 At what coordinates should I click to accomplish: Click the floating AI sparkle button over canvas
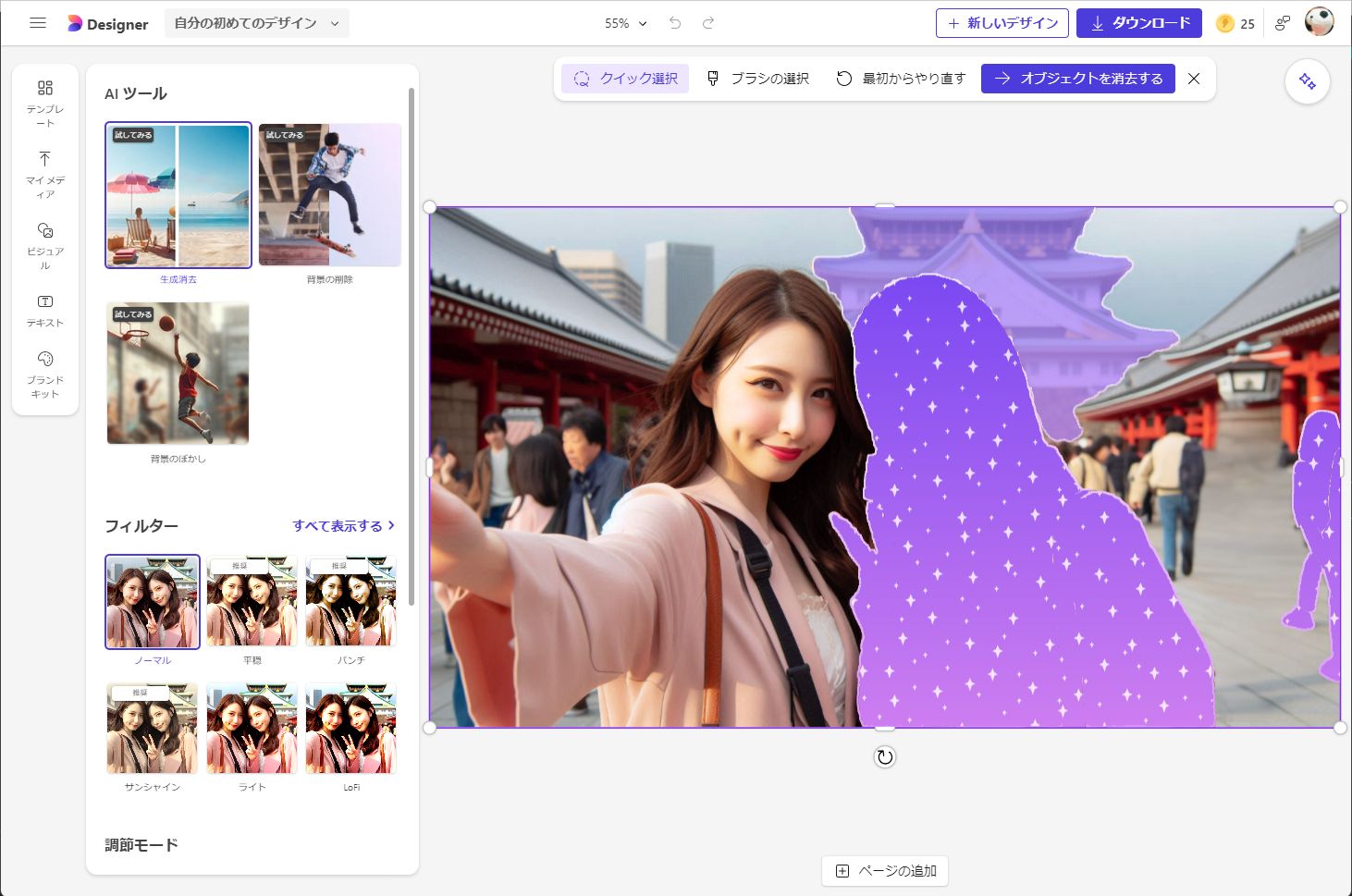pos(1307,81)
